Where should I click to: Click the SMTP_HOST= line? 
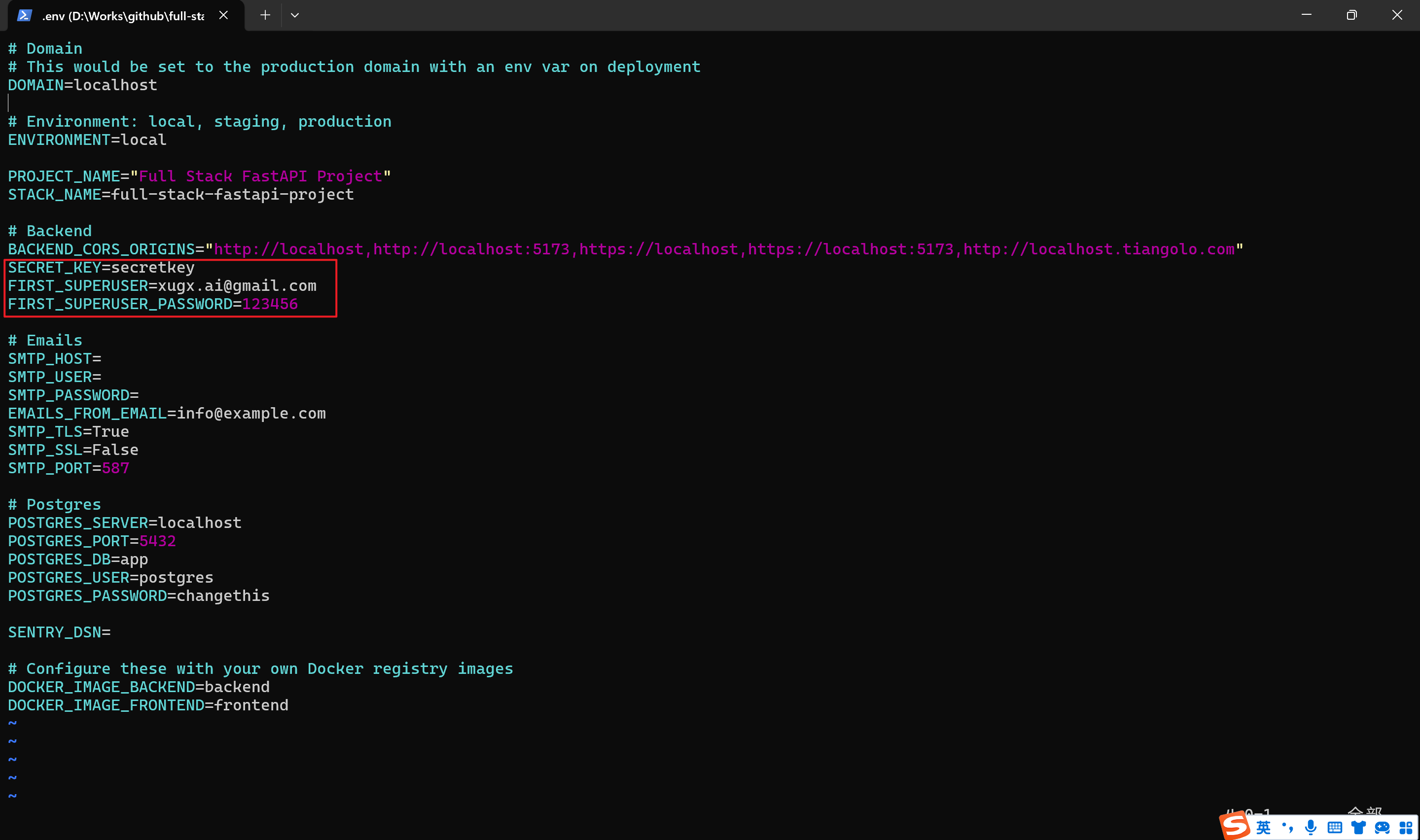[x=54, y=359]
